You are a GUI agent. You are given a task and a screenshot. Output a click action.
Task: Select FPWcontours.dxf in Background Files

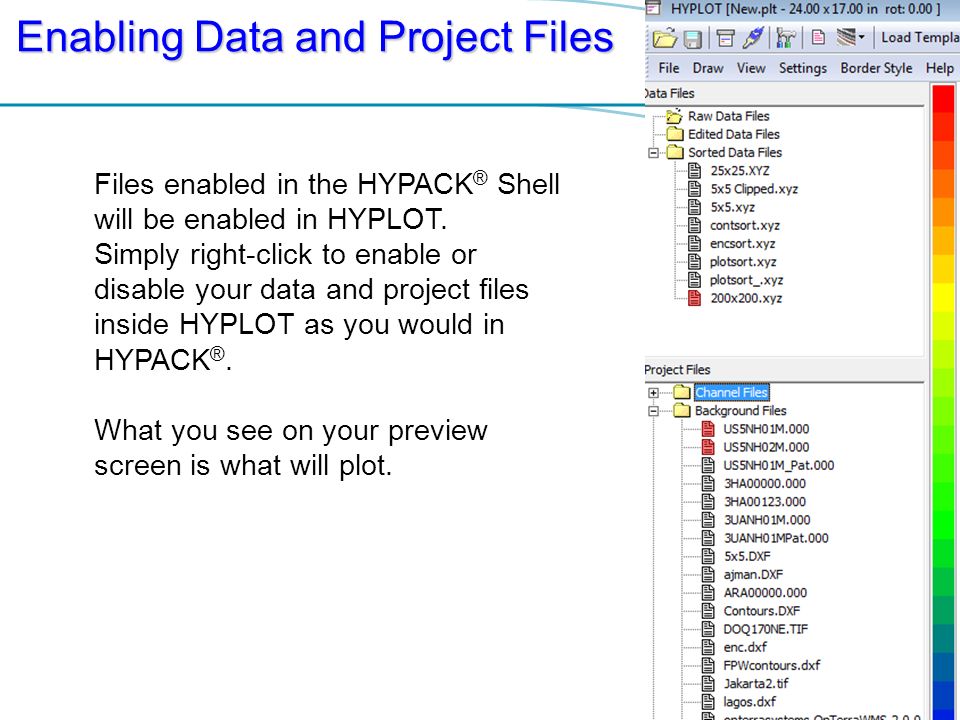click(771, 666)
